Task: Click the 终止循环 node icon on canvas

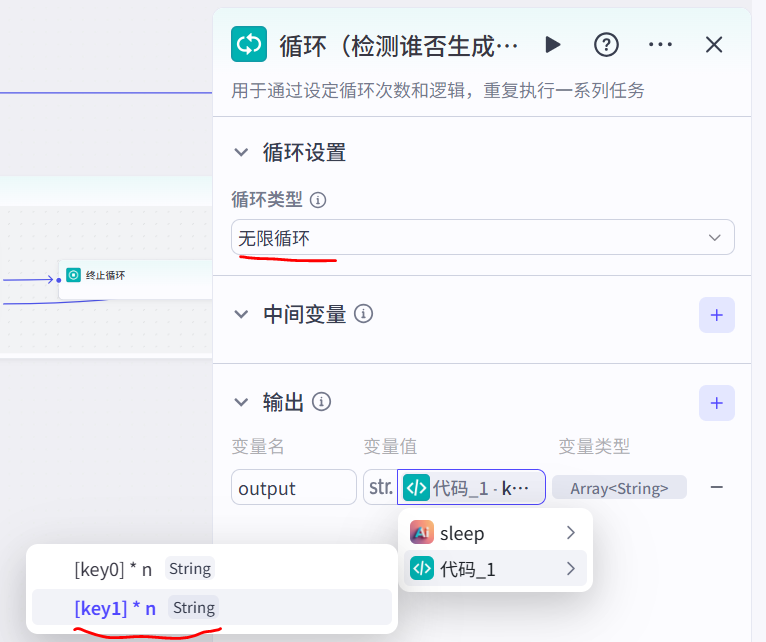Action: click(x=73, y=275)
